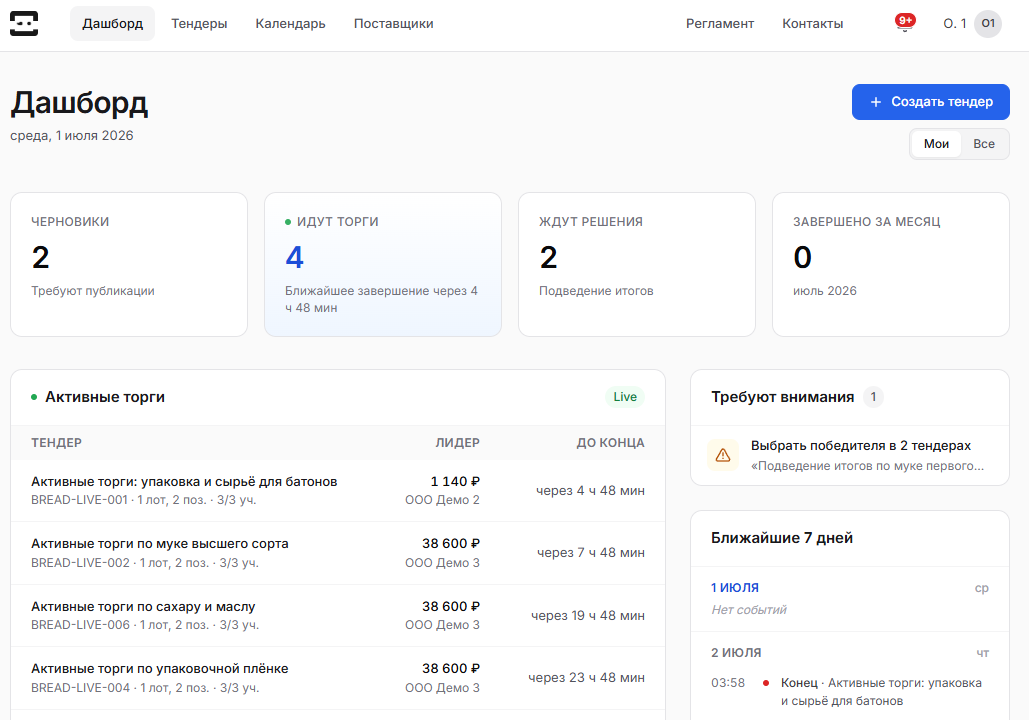Open the Календарь tab

point(290,24)
